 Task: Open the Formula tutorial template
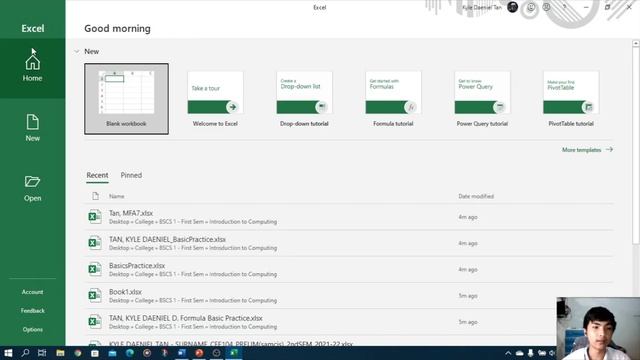point(393,99)
